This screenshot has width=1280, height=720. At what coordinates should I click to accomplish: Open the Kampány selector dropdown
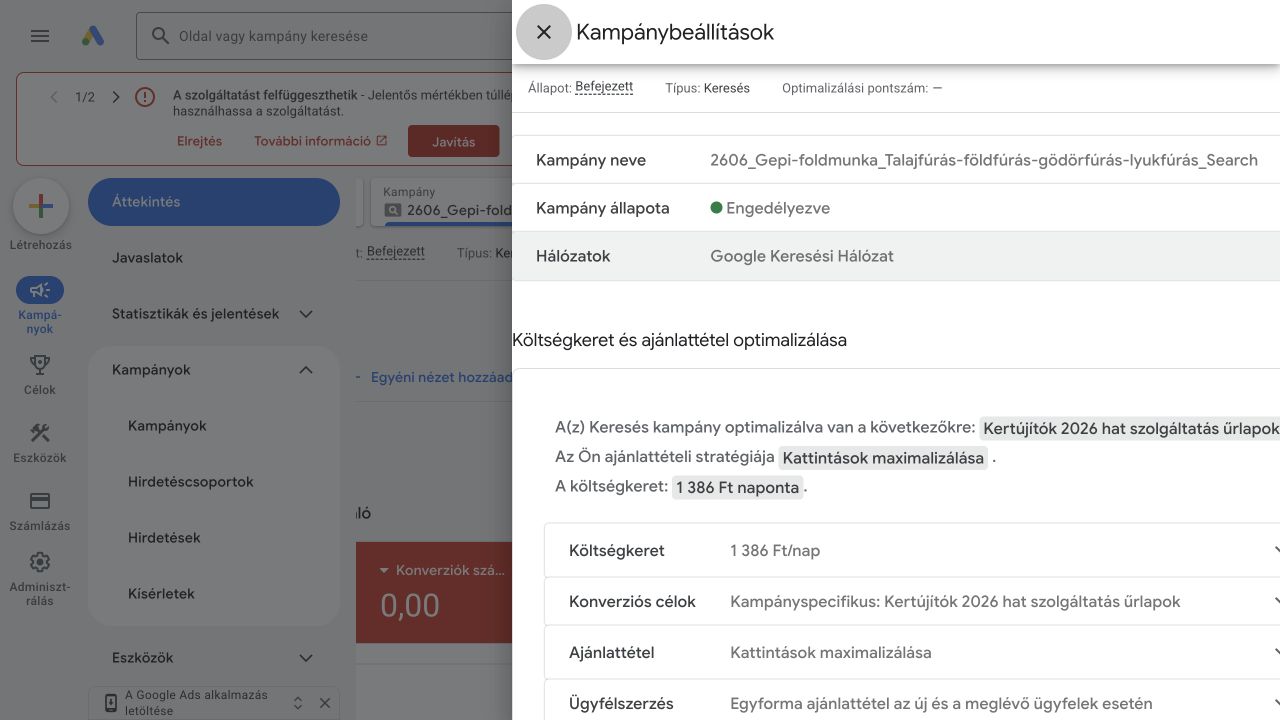(442, 202)
